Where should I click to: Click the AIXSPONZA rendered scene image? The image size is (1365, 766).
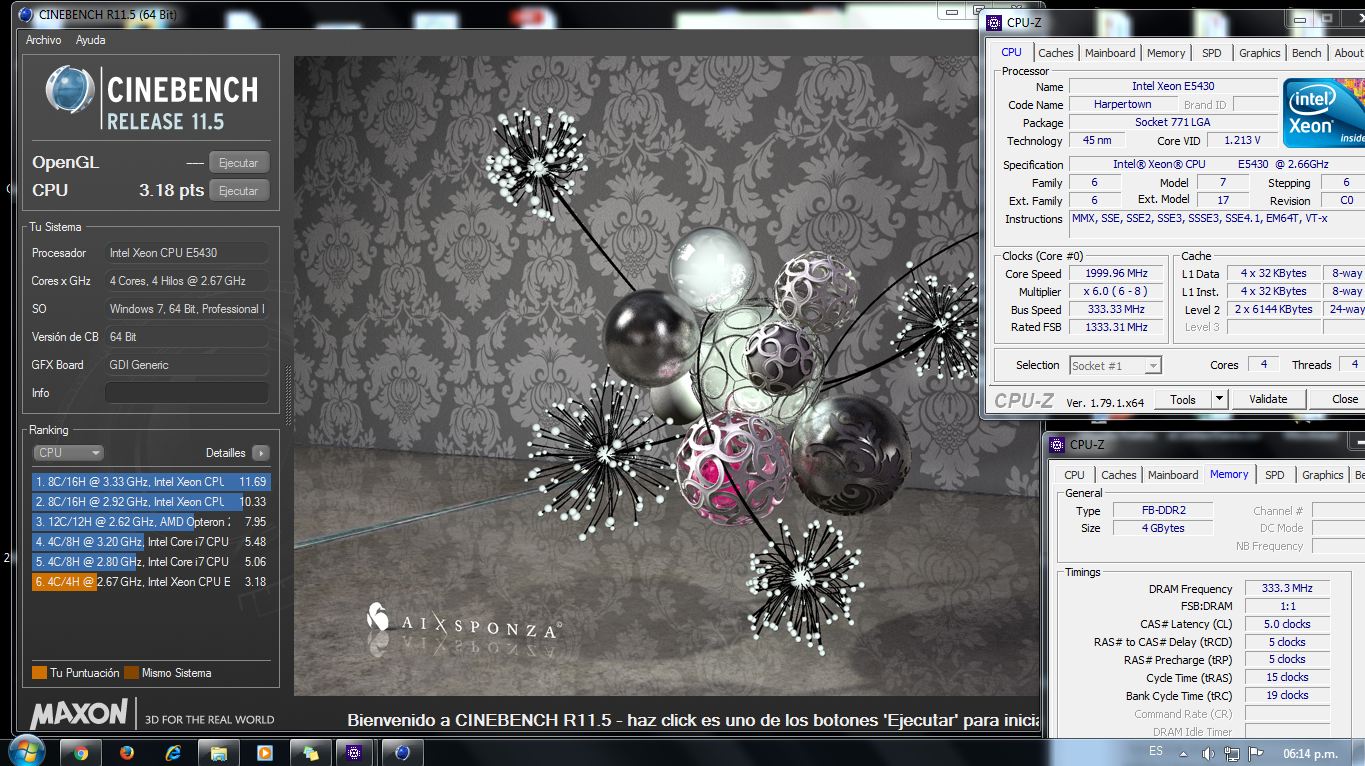(x=667, y=375)
